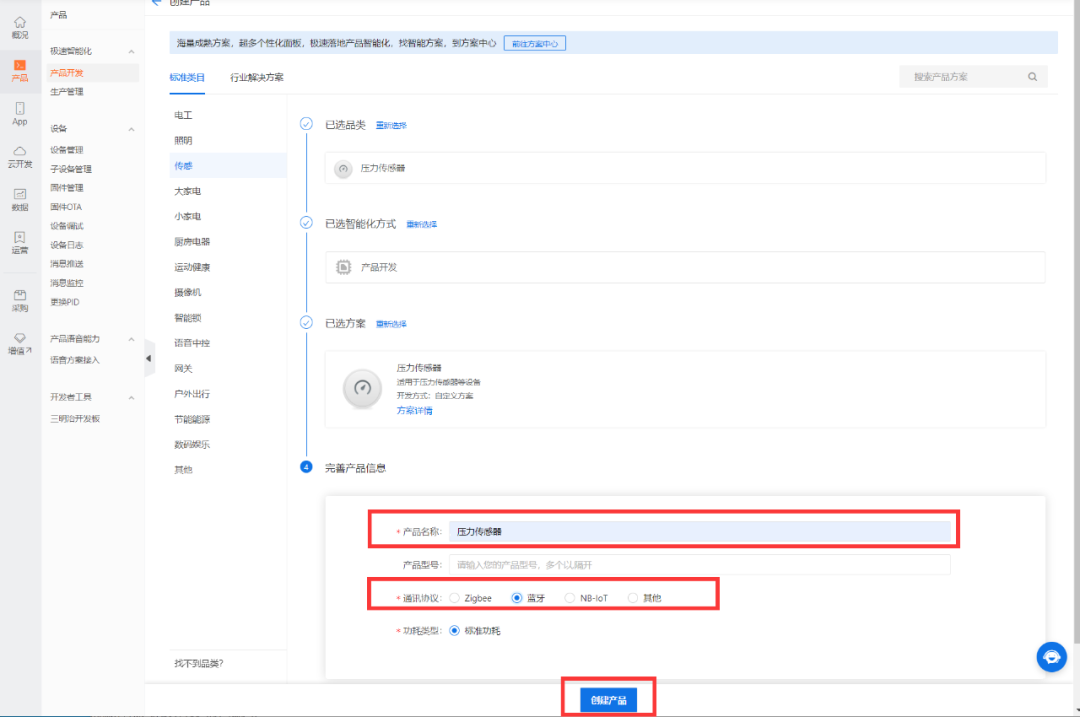
Task: Select the 户外出行 category
Action: (x=192, y=394)
